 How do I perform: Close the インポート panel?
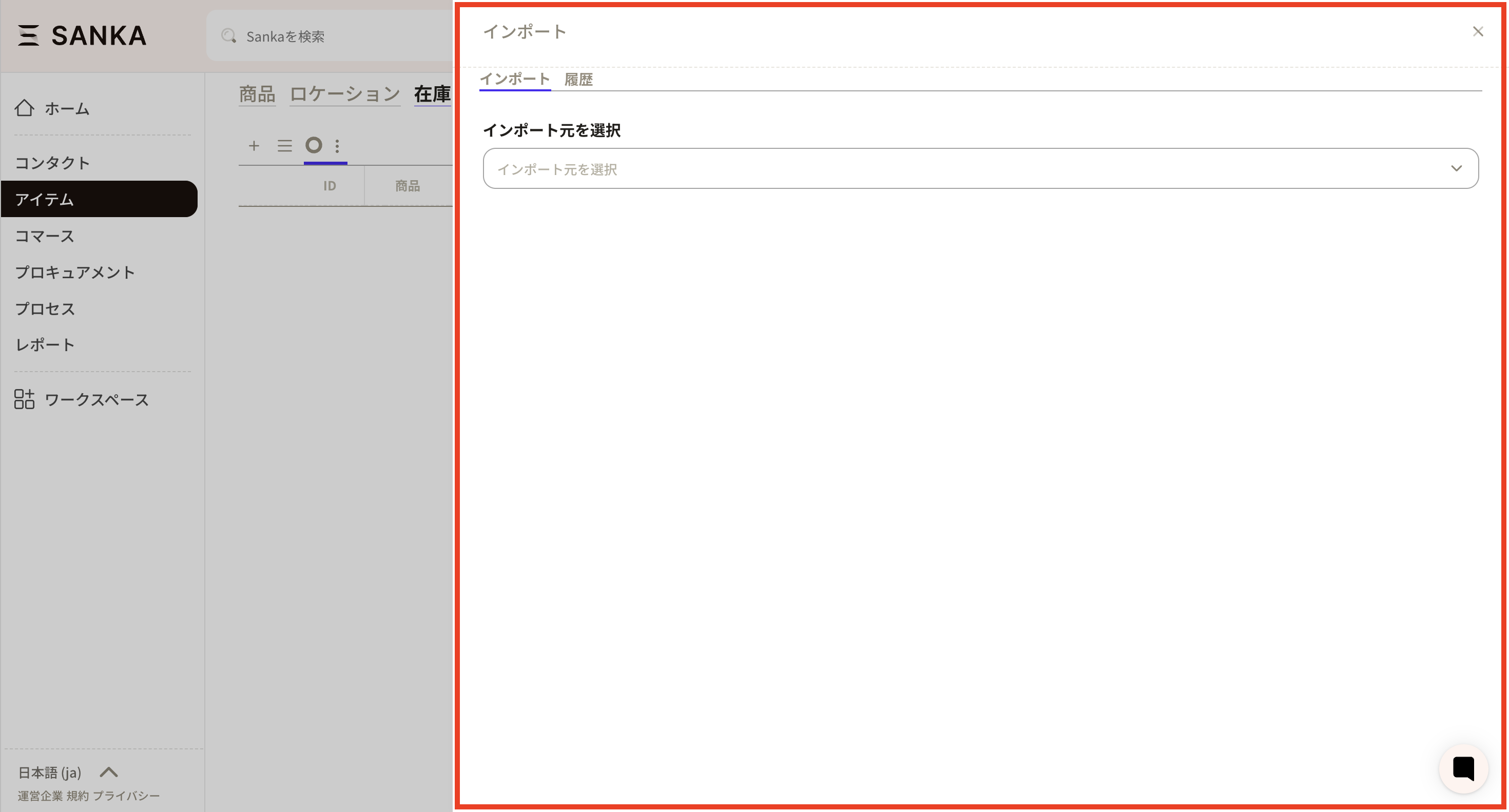click(1477, 32)
